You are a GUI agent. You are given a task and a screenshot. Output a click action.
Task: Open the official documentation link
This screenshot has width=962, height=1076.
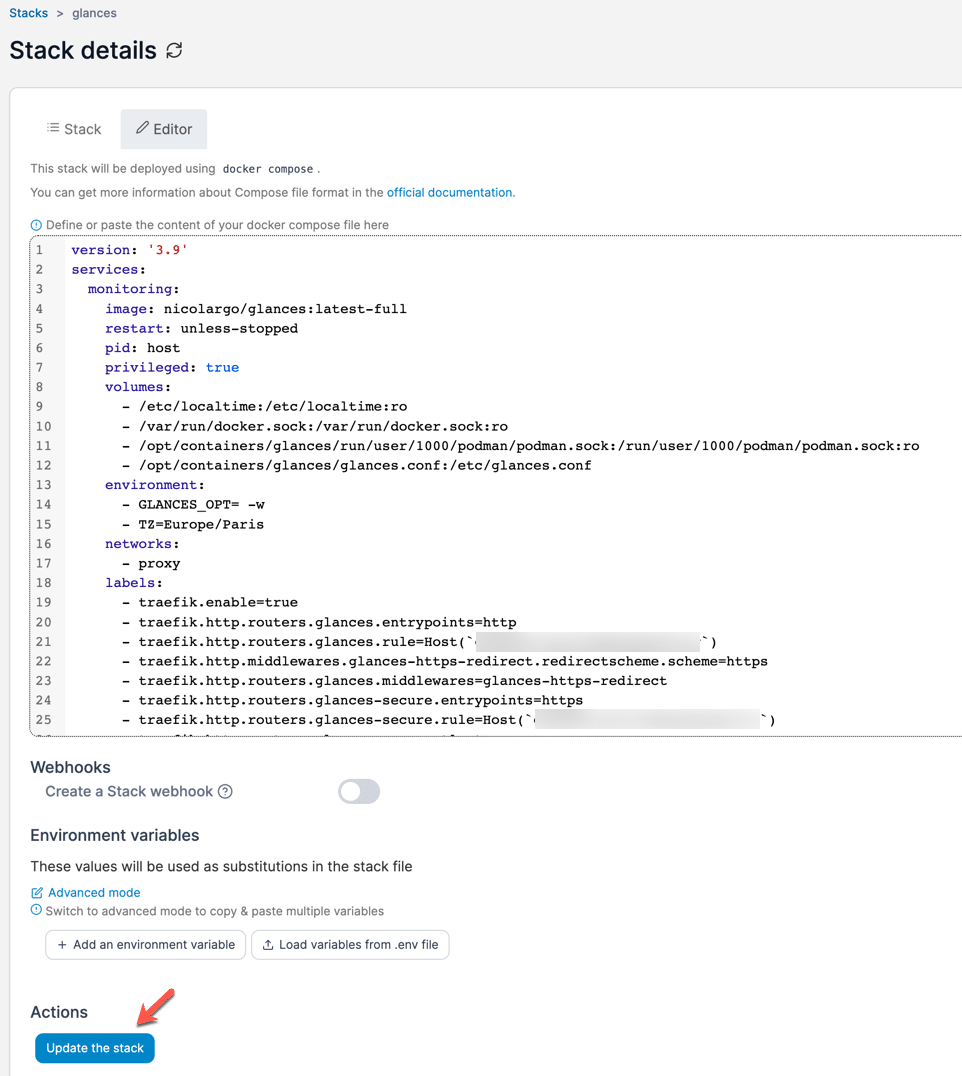click(x=449, y=193)
